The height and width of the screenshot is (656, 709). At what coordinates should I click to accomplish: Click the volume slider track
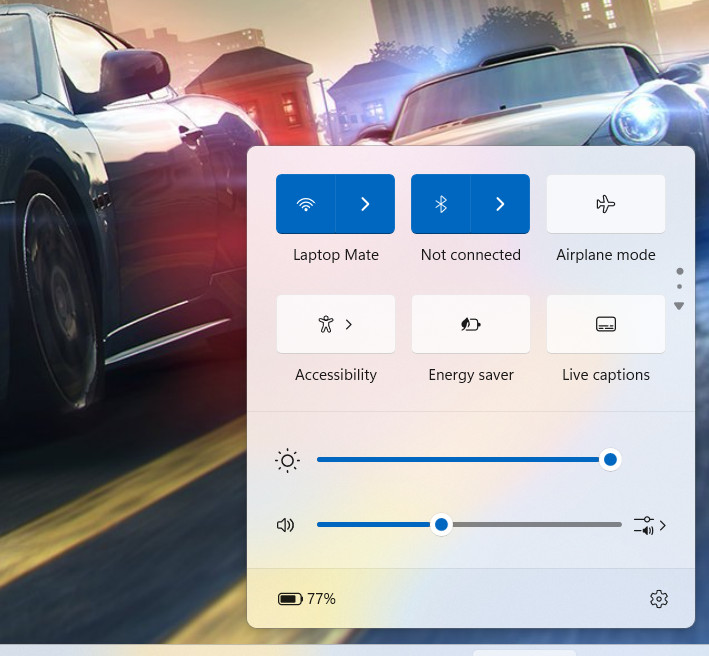click(x=469, y=524)
